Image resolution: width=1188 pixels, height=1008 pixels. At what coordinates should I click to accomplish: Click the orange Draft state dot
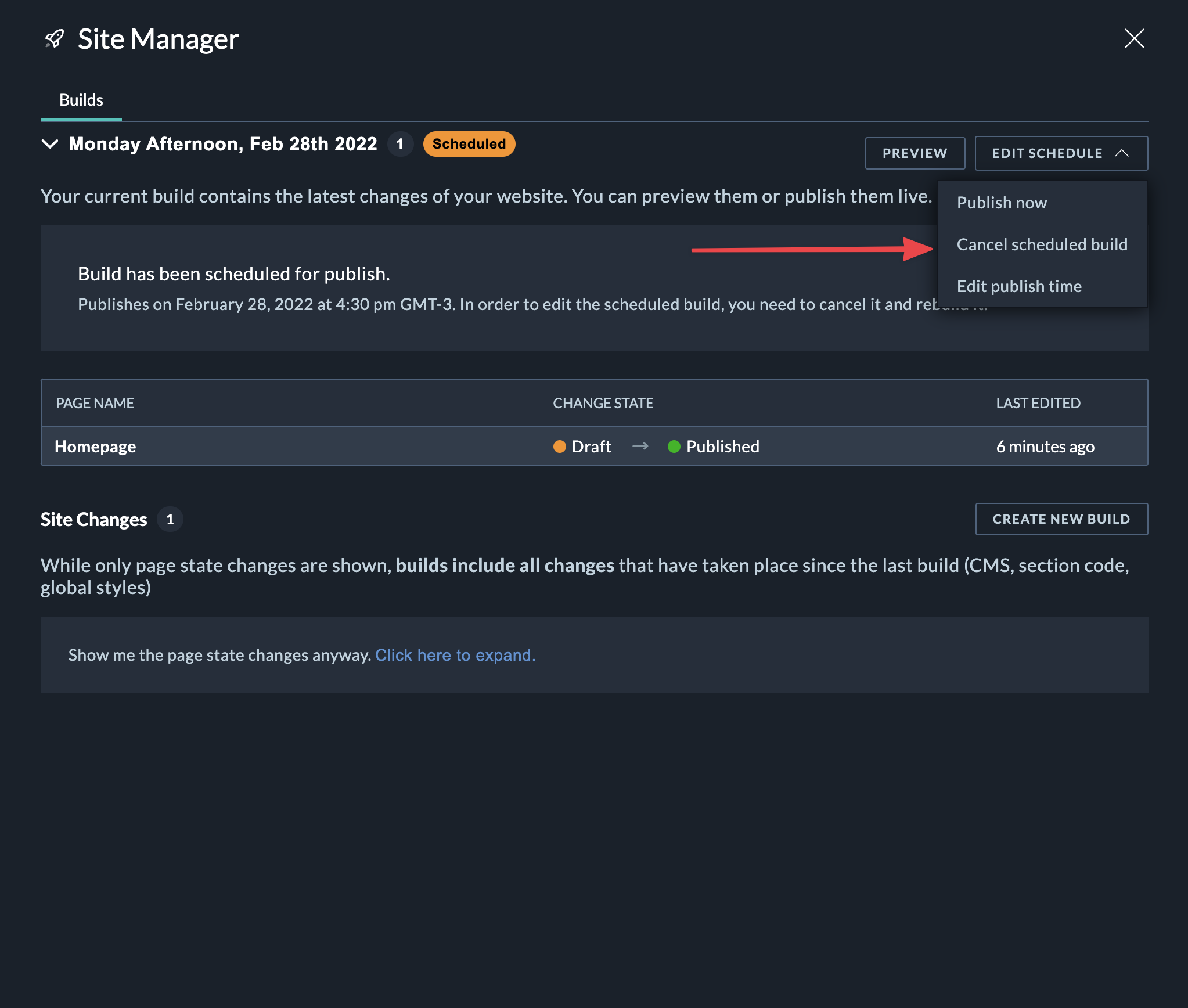(x=559, y=447)
